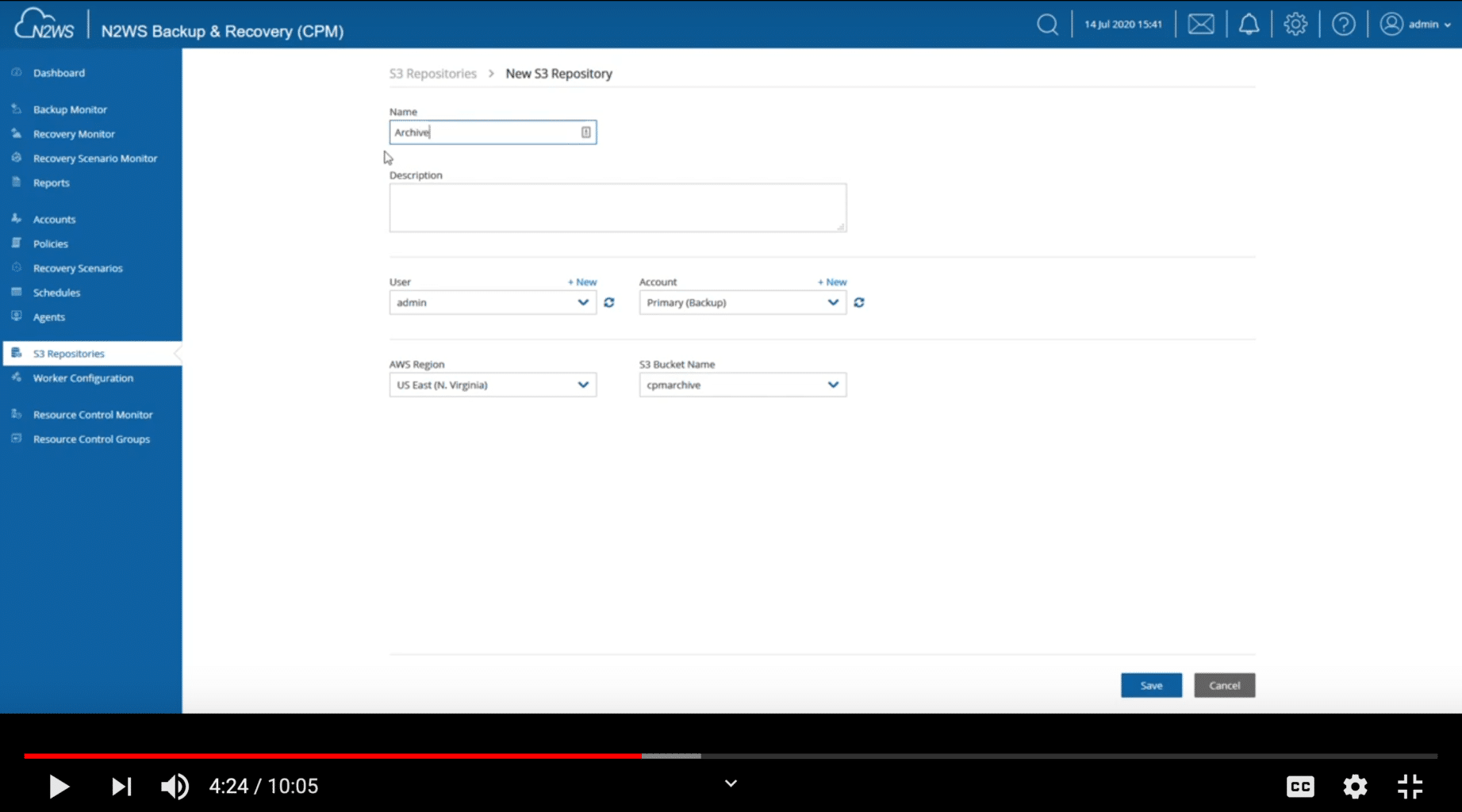Expand the AWS Region dropdown
The height and width of the screenshot is (812, 1462).
click(x=583, y=385)
